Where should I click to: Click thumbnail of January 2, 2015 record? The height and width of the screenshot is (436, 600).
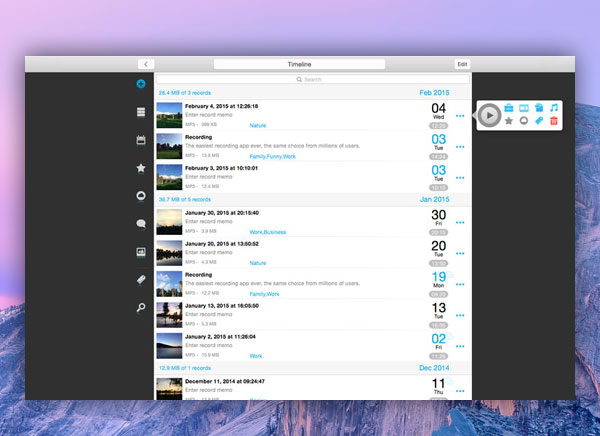(x=169, y=346)
